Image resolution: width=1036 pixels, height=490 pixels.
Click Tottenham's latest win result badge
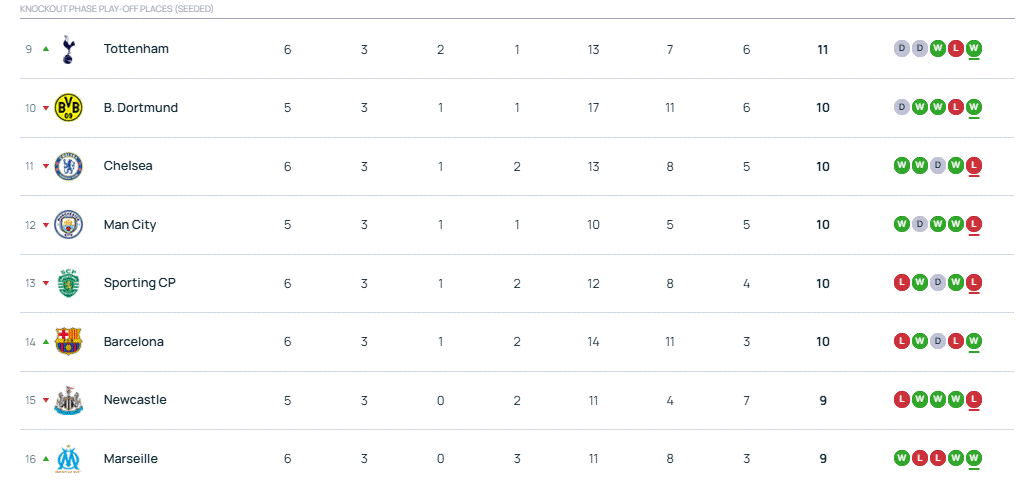click(x=974, y=48)
